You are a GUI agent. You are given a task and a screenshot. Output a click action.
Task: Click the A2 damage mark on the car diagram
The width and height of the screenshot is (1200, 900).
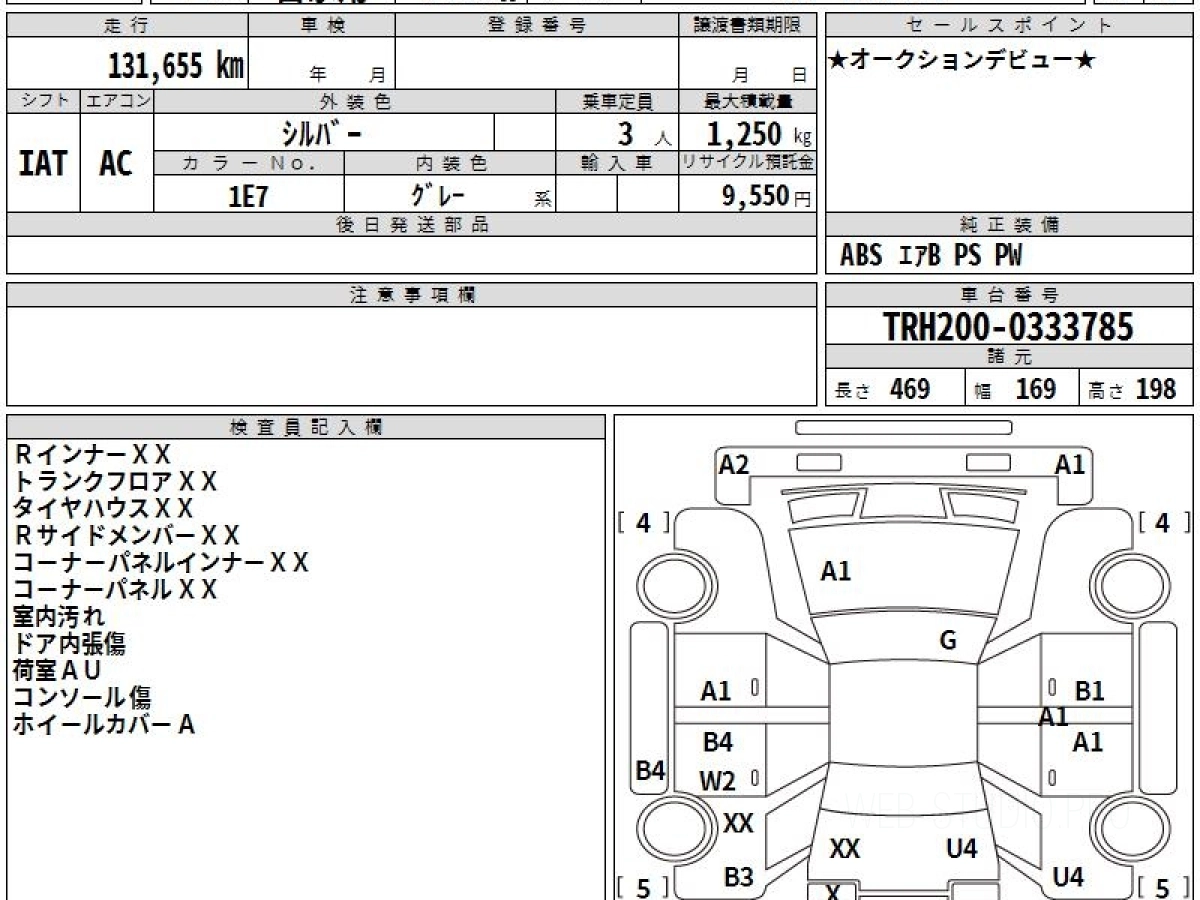pyautogui.click(x=734, y=464)
